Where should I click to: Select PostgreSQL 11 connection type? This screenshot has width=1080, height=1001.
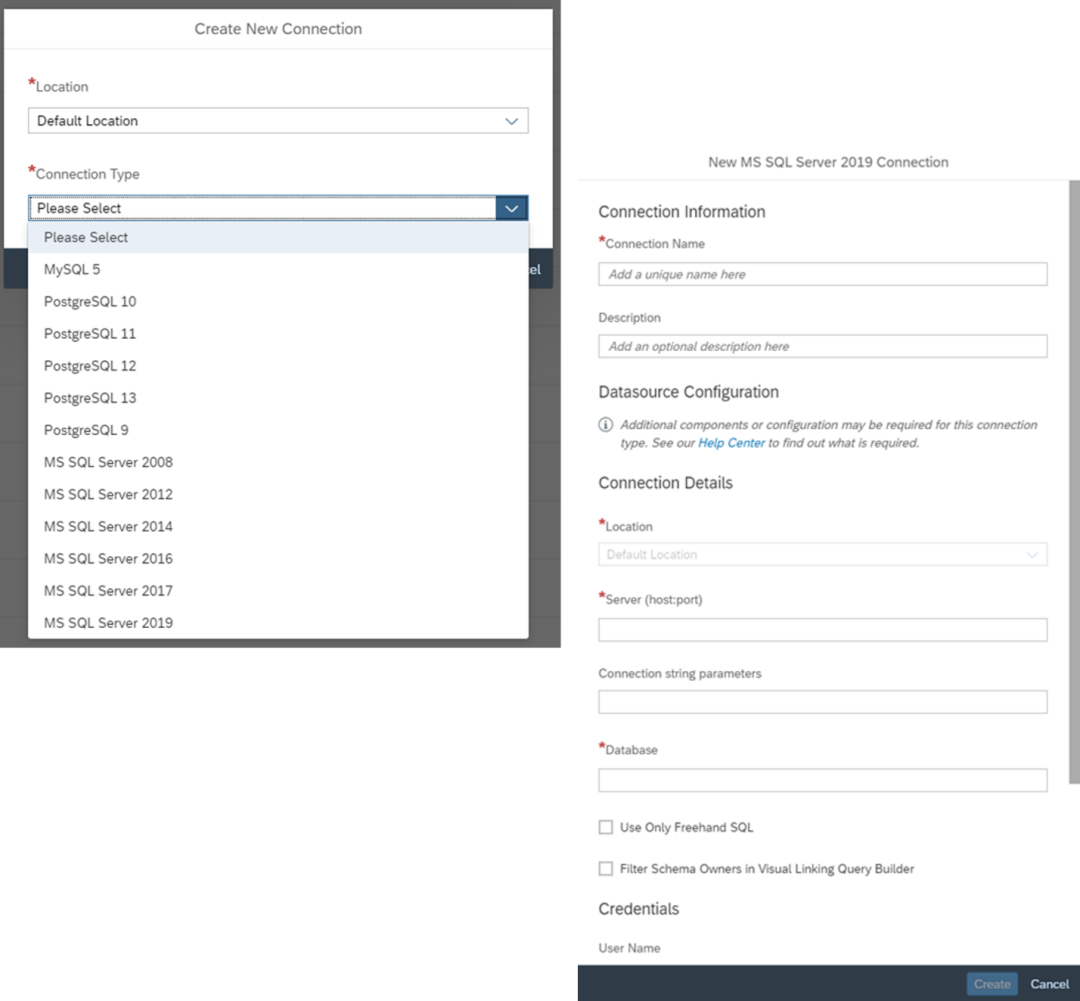point(278,333)
